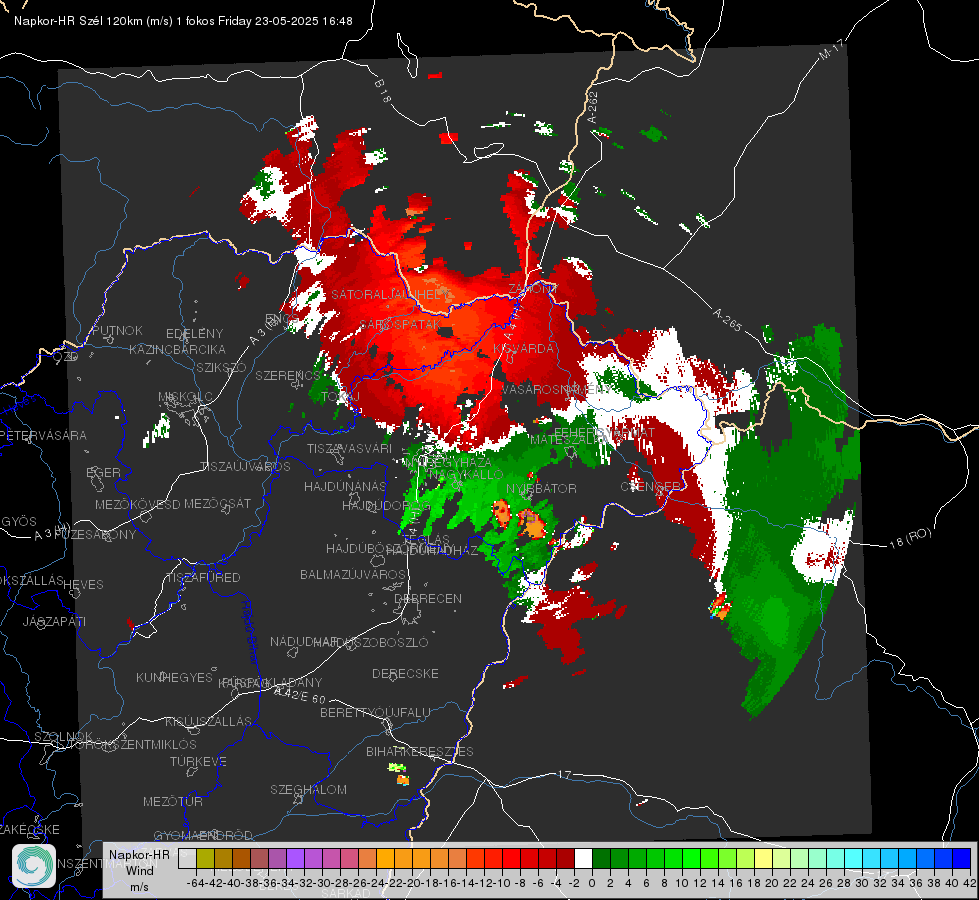Image resolution: width=979 pixels, height=900 pixels.
Task: Click the SÁTORALJAÚJHELY city label
Action: point(392,294)
